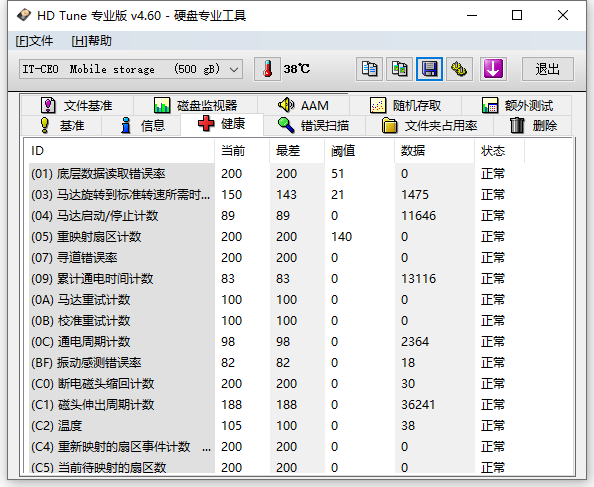594x487 pixels.
Task: Click the HD Tune title bar app icon
Action: pyautogui.click(x=23, y=15)
